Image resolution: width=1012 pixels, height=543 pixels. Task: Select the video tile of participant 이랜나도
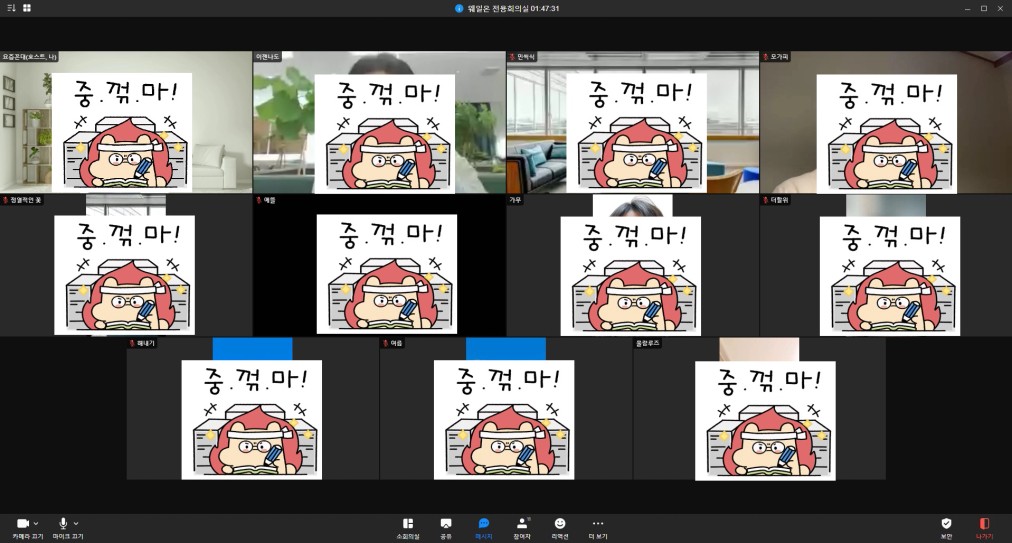pos(380,122)
